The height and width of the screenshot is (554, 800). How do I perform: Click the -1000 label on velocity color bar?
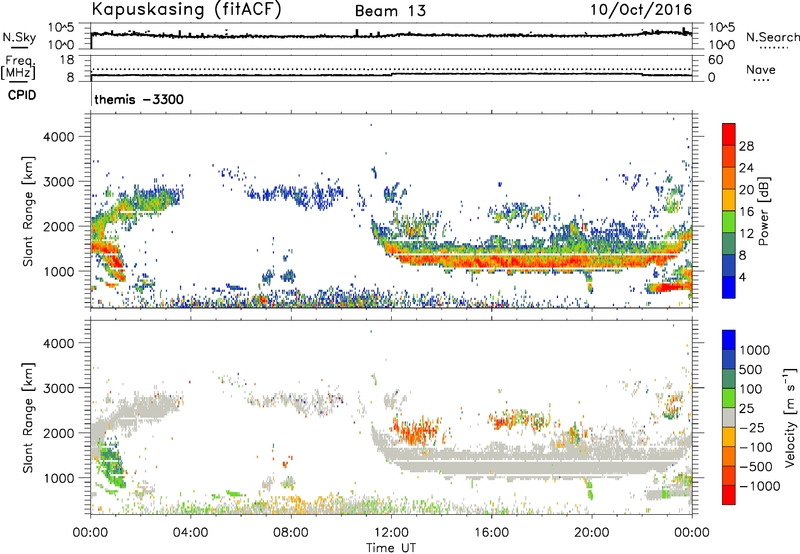[x=760, y=486]
